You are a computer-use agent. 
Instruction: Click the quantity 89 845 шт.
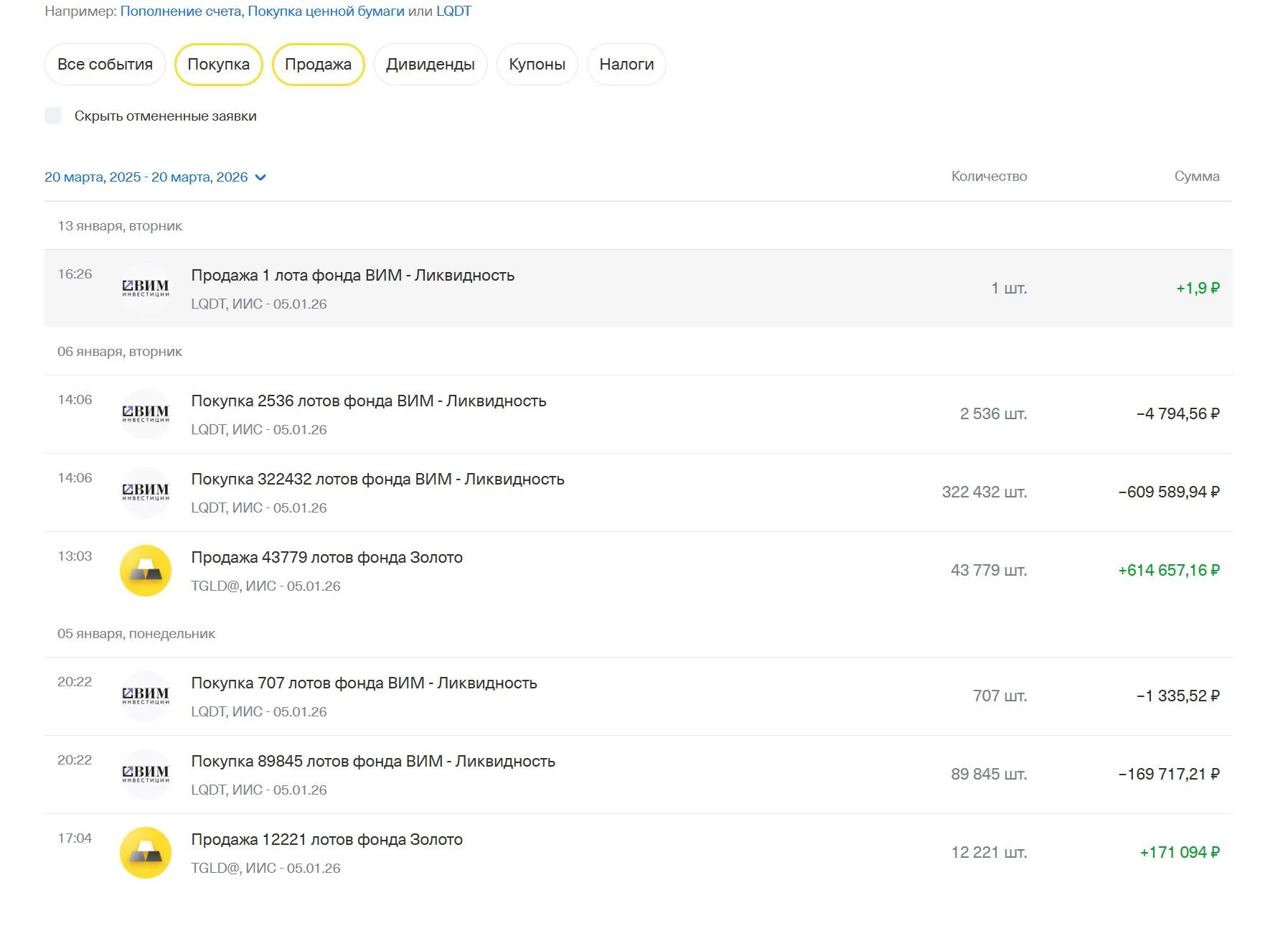coord(989,775)
